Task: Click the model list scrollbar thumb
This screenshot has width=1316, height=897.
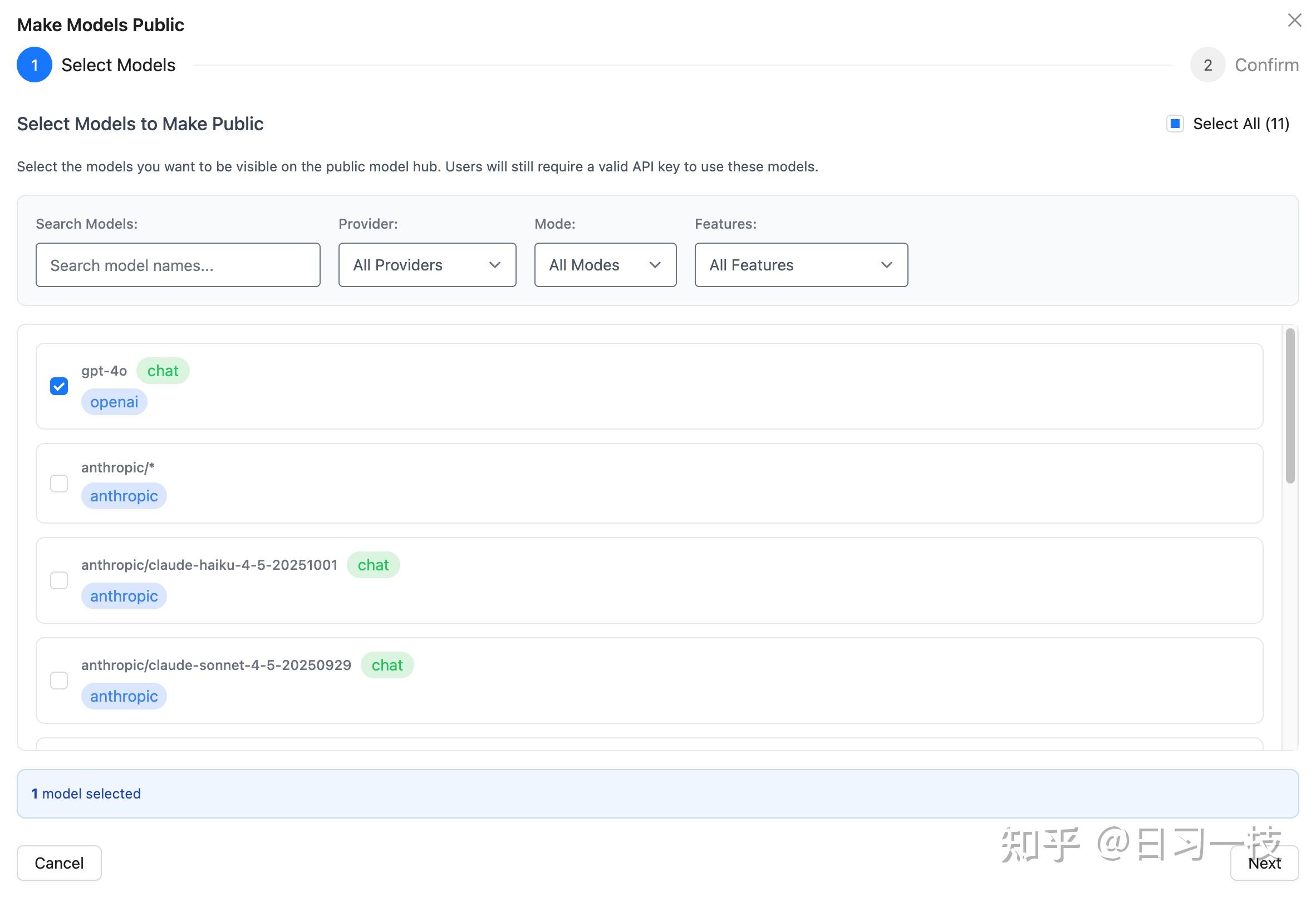Action: click(x=1290, y=406)
